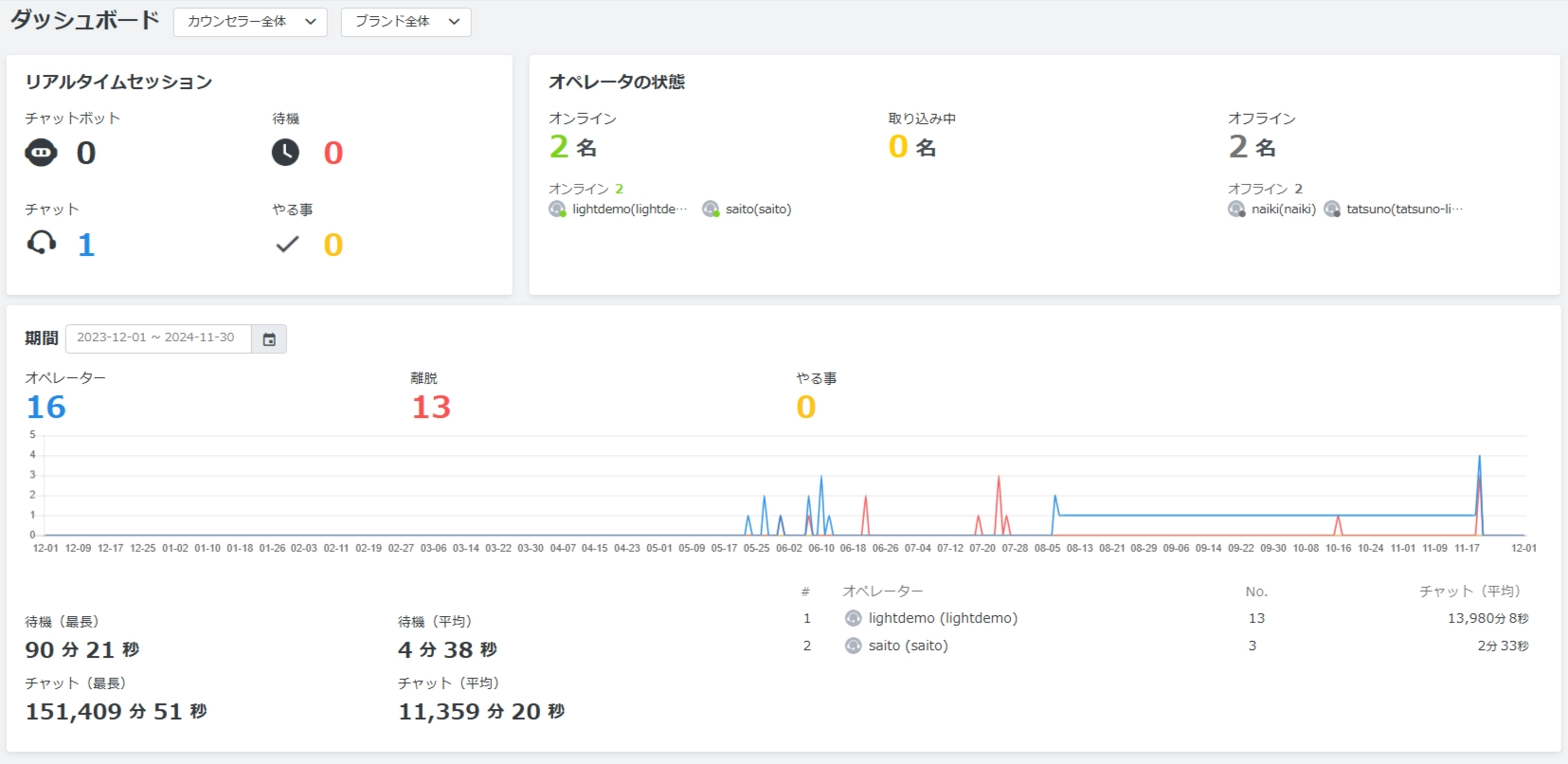The image size is (1568, 764).
Task: Click saito's online avatar icon
Action: click(x=711, y=209)
